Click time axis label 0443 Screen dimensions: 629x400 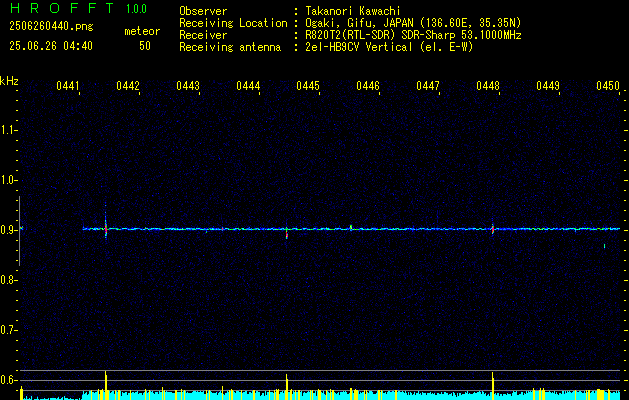coord(188,85)
